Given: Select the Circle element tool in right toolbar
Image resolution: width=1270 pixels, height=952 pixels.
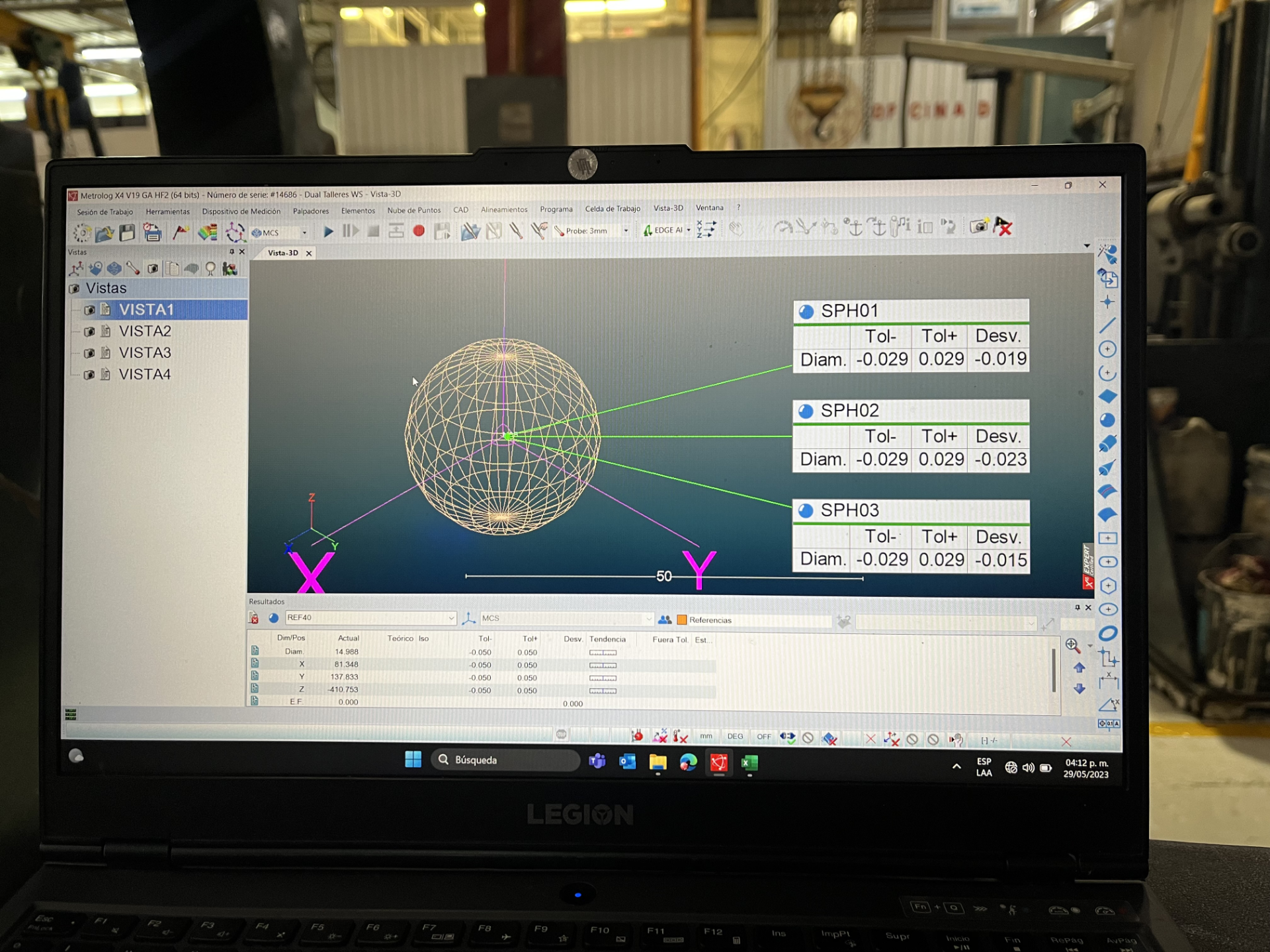Looking at the screenshot, I should click(x=1107, y=349).
